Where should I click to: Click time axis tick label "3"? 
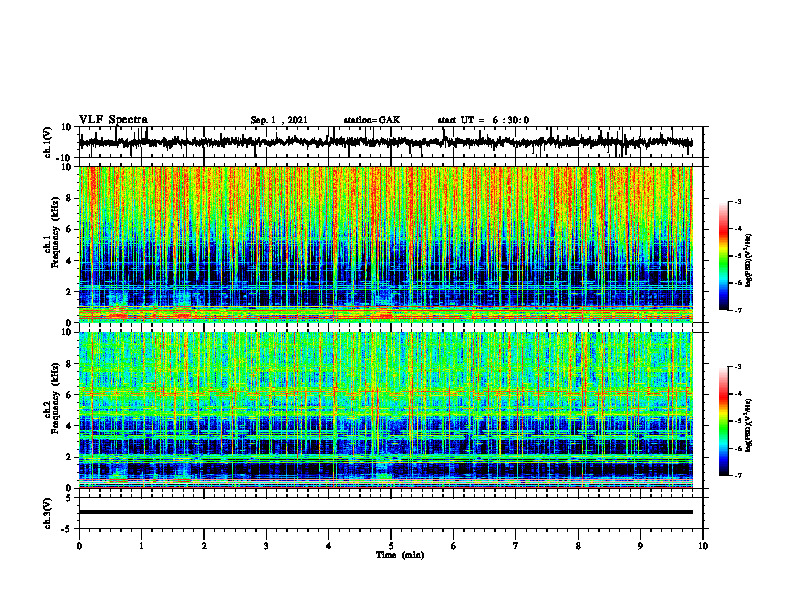(x=266, y=546)
